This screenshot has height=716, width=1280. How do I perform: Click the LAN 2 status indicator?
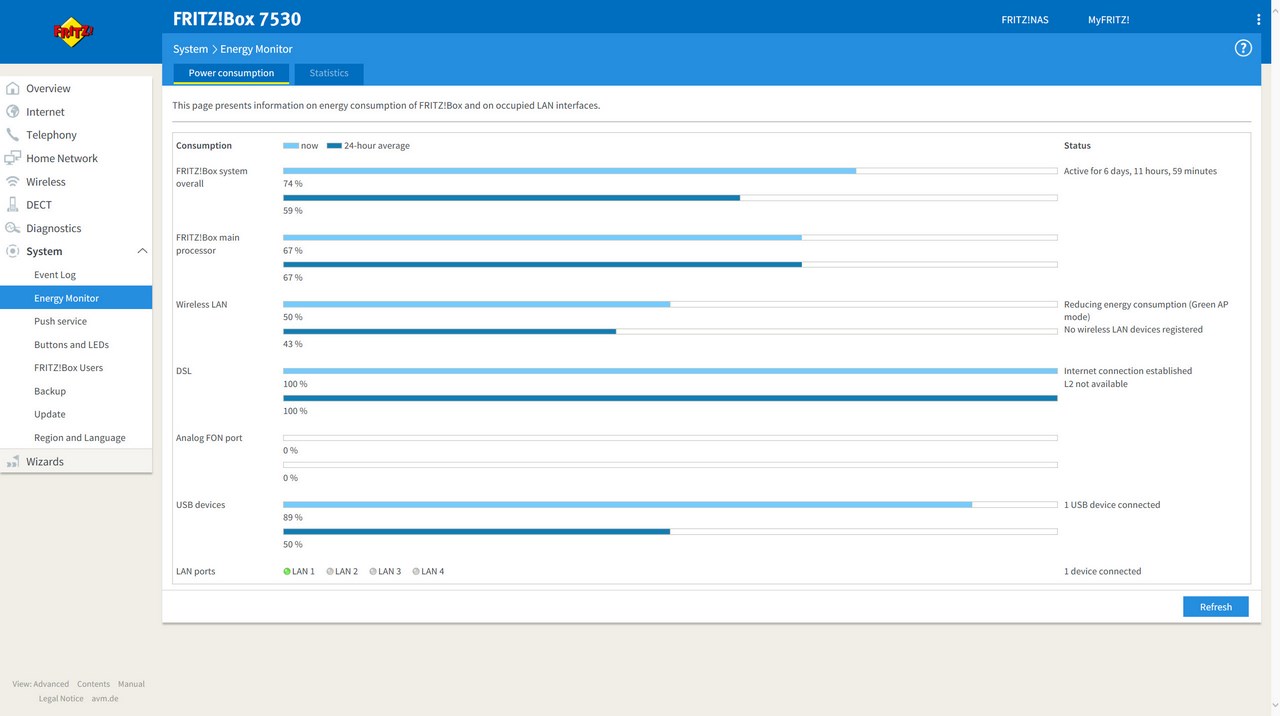tap(330, 572)
